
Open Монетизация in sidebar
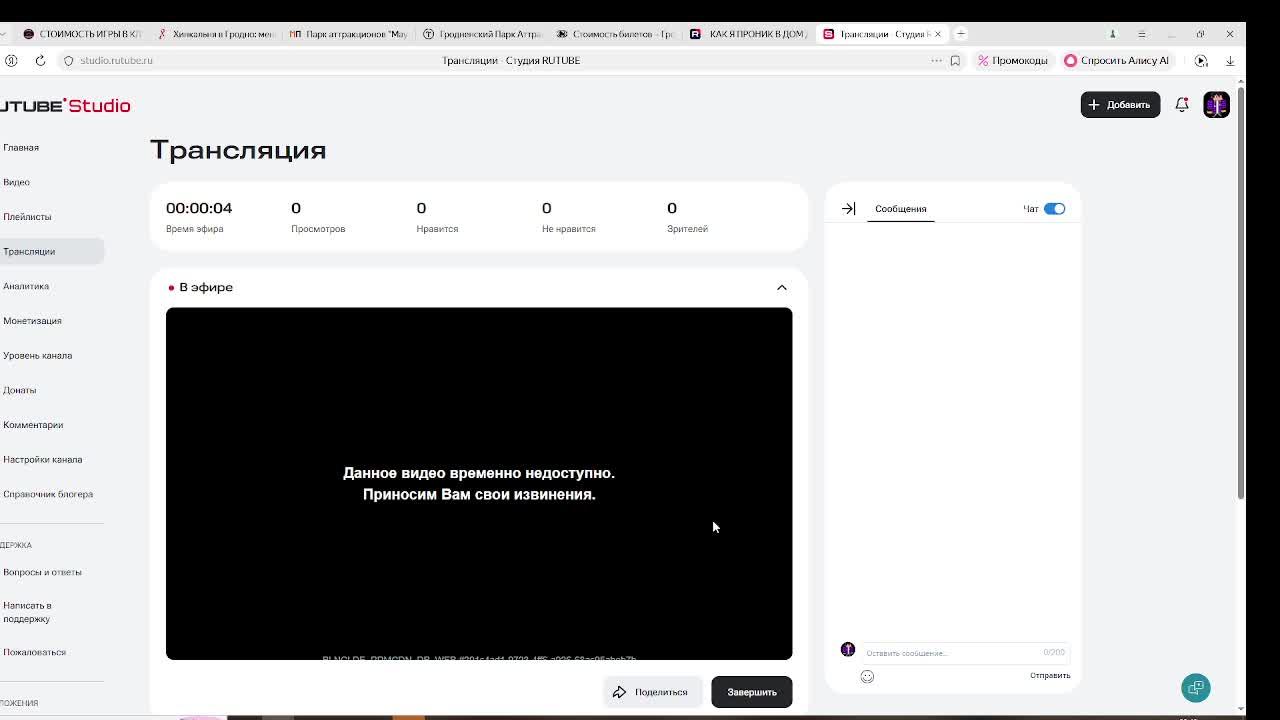point(32,321)
